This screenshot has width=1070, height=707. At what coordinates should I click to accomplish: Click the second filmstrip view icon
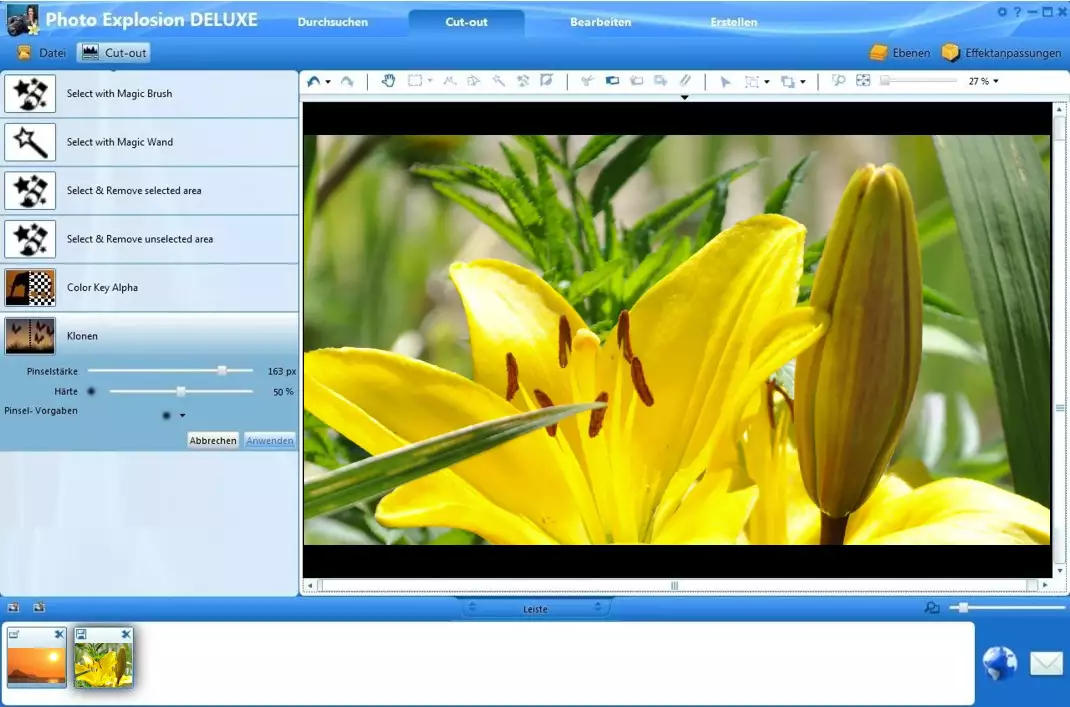click(39, 607)
